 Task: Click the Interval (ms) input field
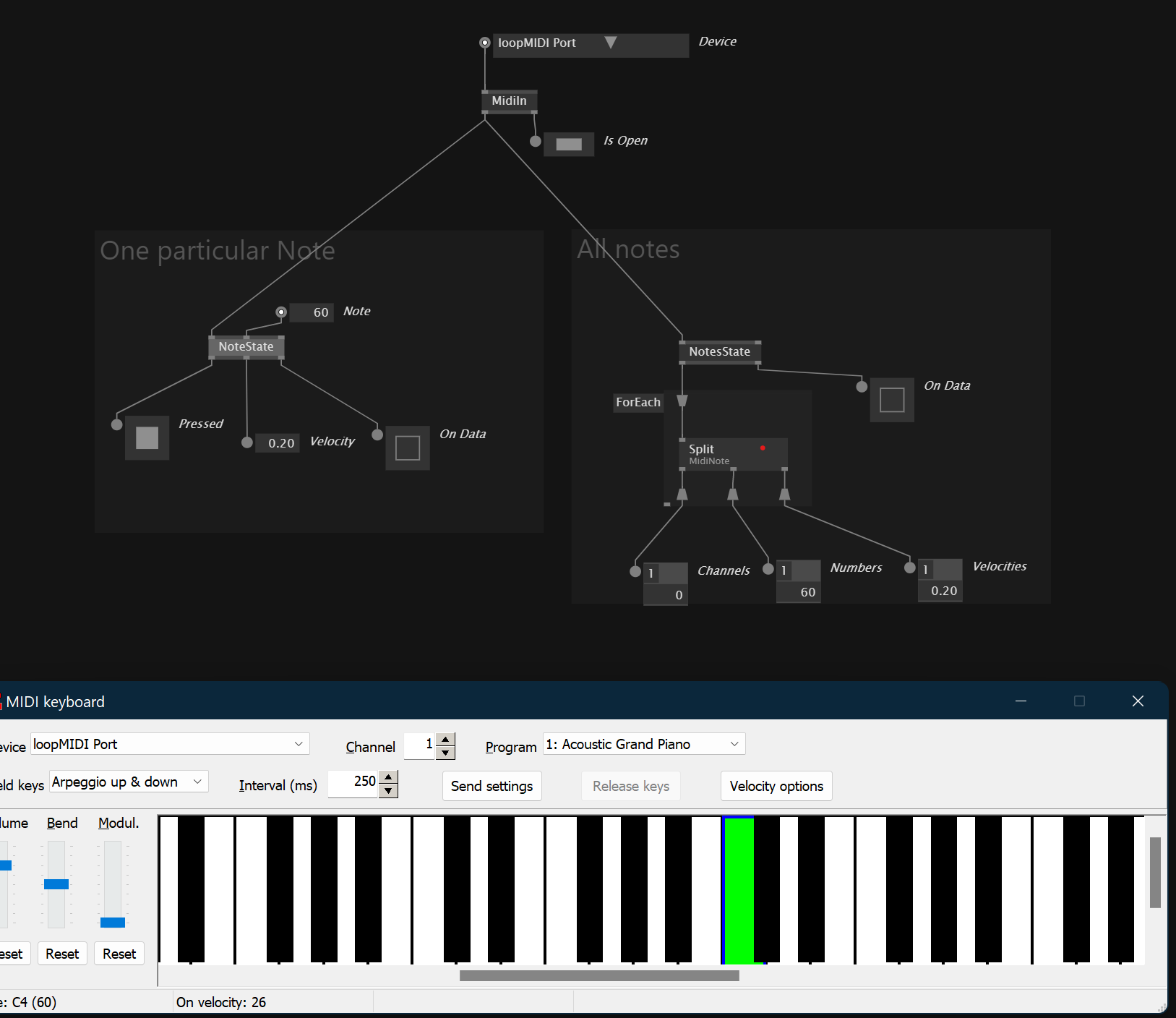353,782
